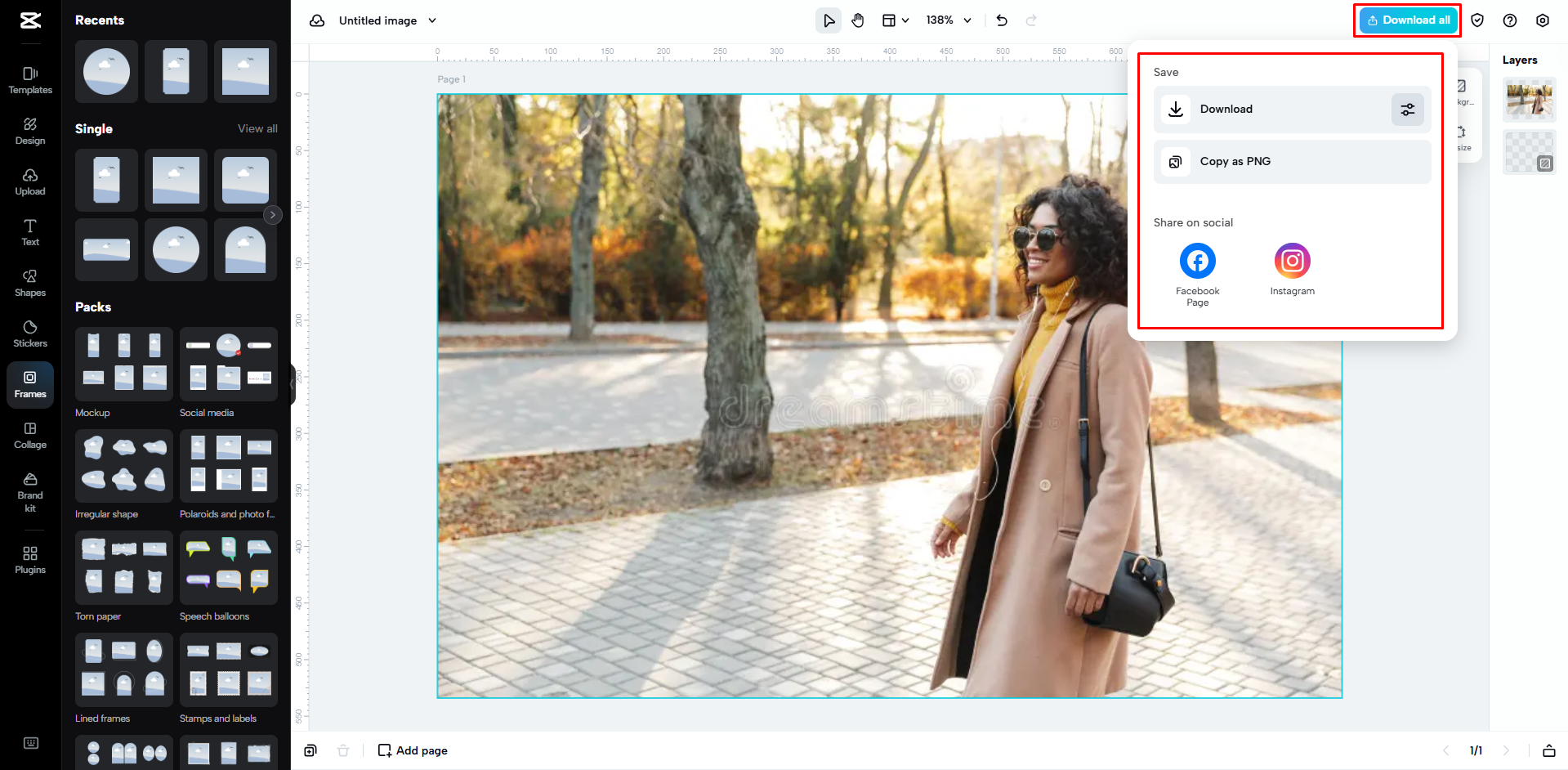The image size is (1568, 770).
Task: Open the settings icon in top bar
Action: [1543, 20]
